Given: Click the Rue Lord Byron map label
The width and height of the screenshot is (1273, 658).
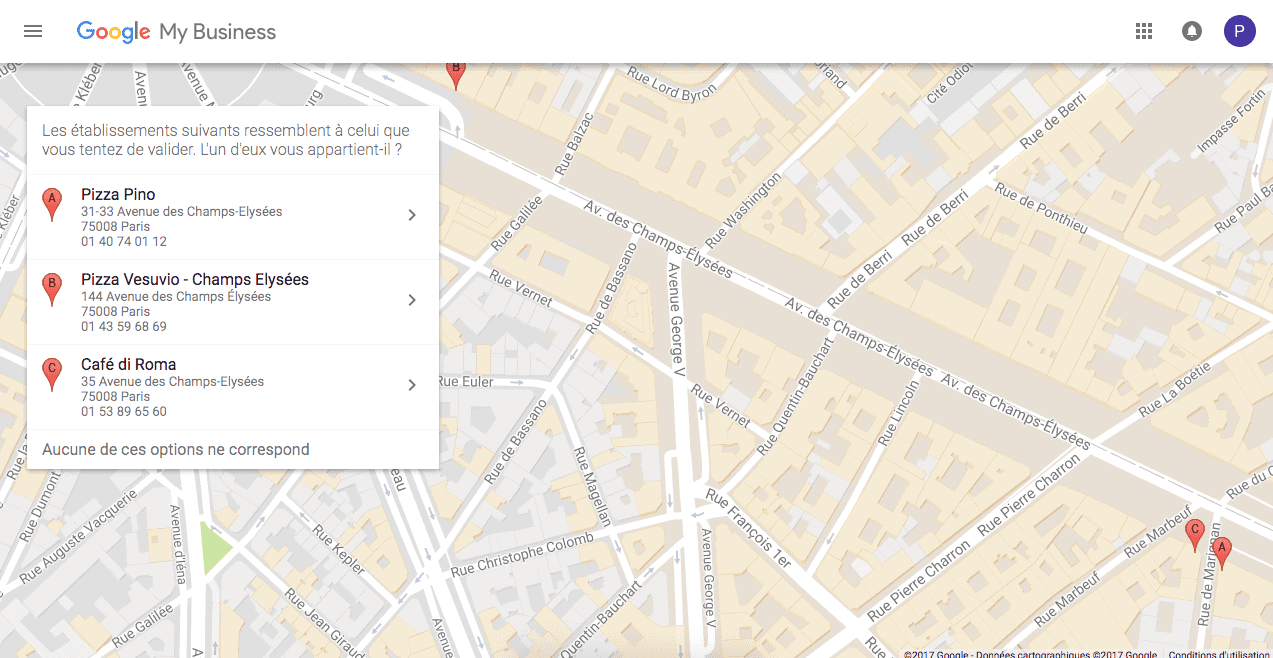Looking at the screenshot, I should point(672,83).
